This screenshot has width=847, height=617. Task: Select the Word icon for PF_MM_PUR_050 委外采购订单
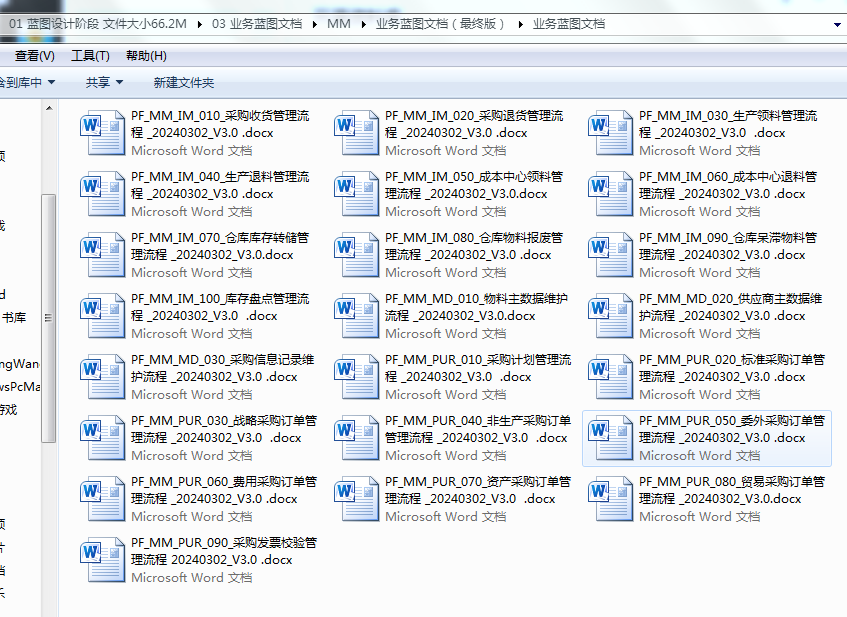click(610, 438)
